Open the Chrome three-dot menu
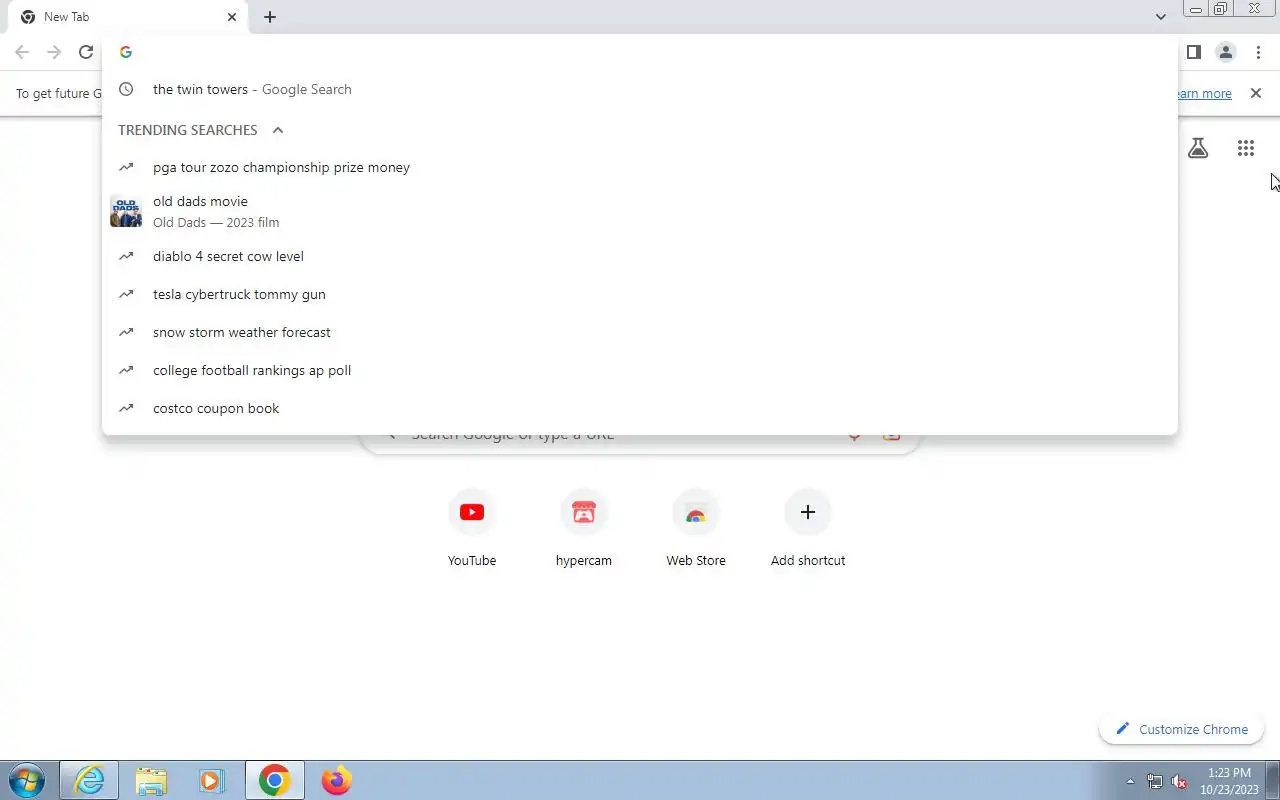1280x800 pixels. point(1258,52)
